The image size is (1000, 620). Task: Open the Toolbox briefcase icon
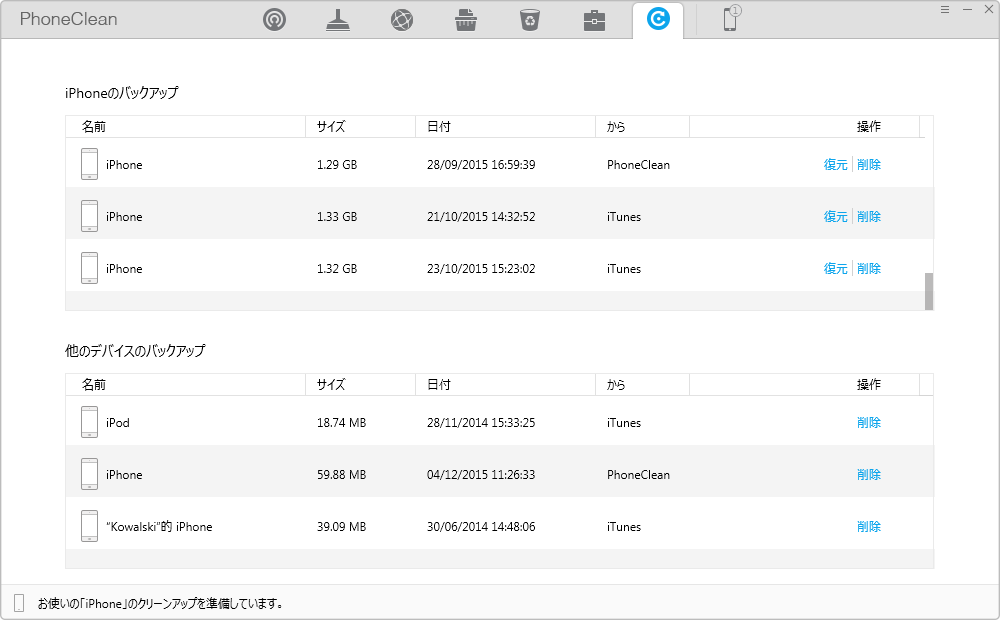click(x=594, y=20)
